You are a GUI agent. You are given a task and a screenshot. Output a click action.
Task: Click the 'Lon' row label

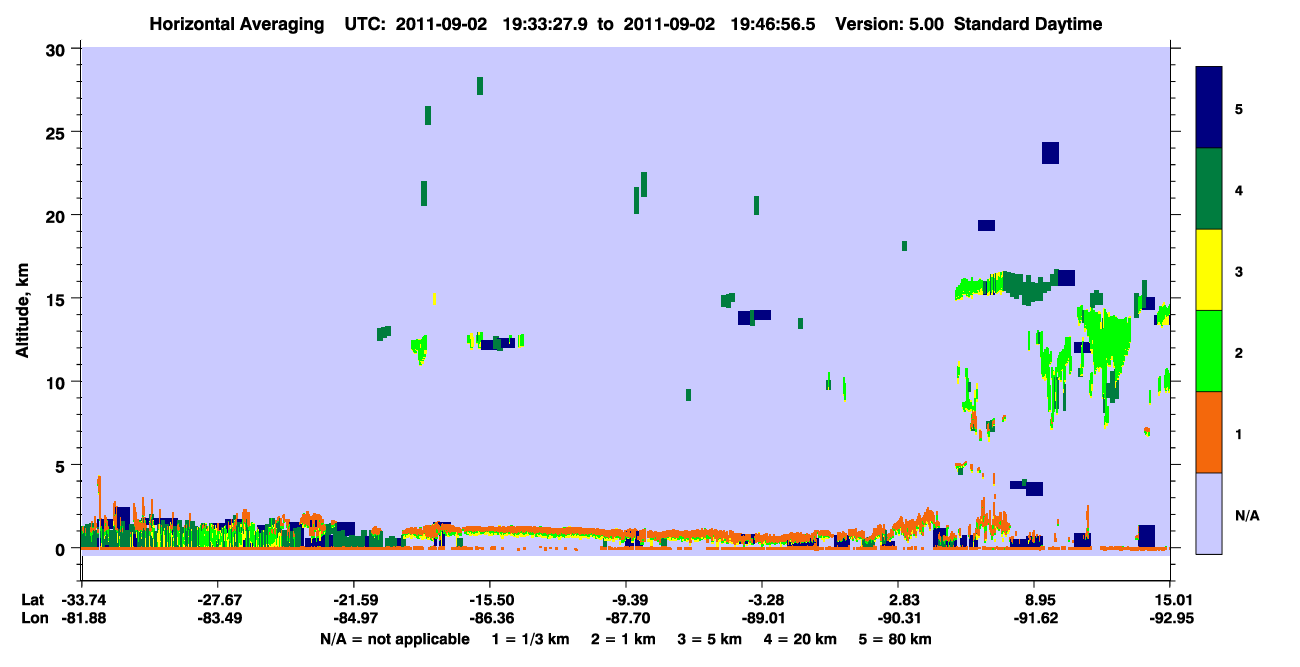(34, 619)
